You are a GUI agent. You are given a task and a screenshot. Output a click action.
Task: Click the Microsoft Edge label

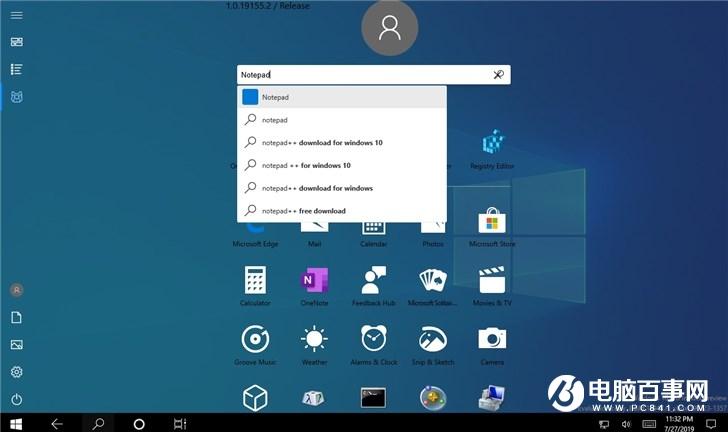(x=255, y=244)
